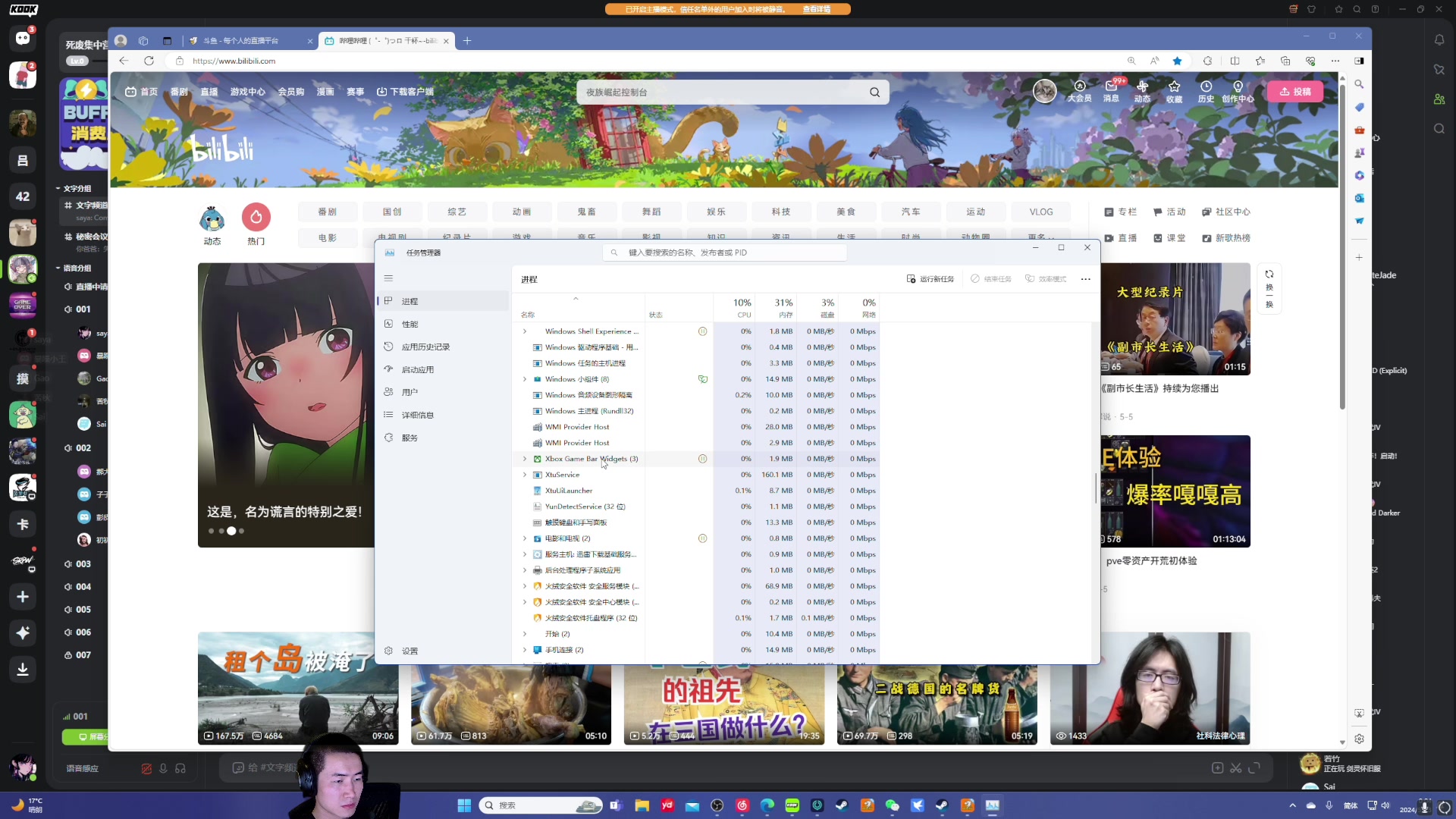Open the 科技 category on bilibili
The height and width of the screenshot is (819, 1456).
pyautogui.click(x=781, y=212)
